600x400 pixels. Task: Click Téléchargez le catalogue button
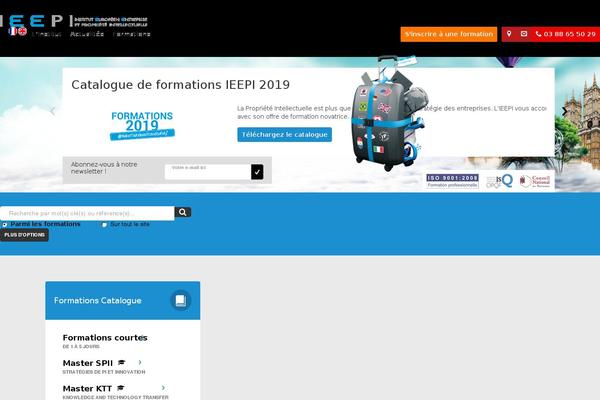[x=284, y=135]
